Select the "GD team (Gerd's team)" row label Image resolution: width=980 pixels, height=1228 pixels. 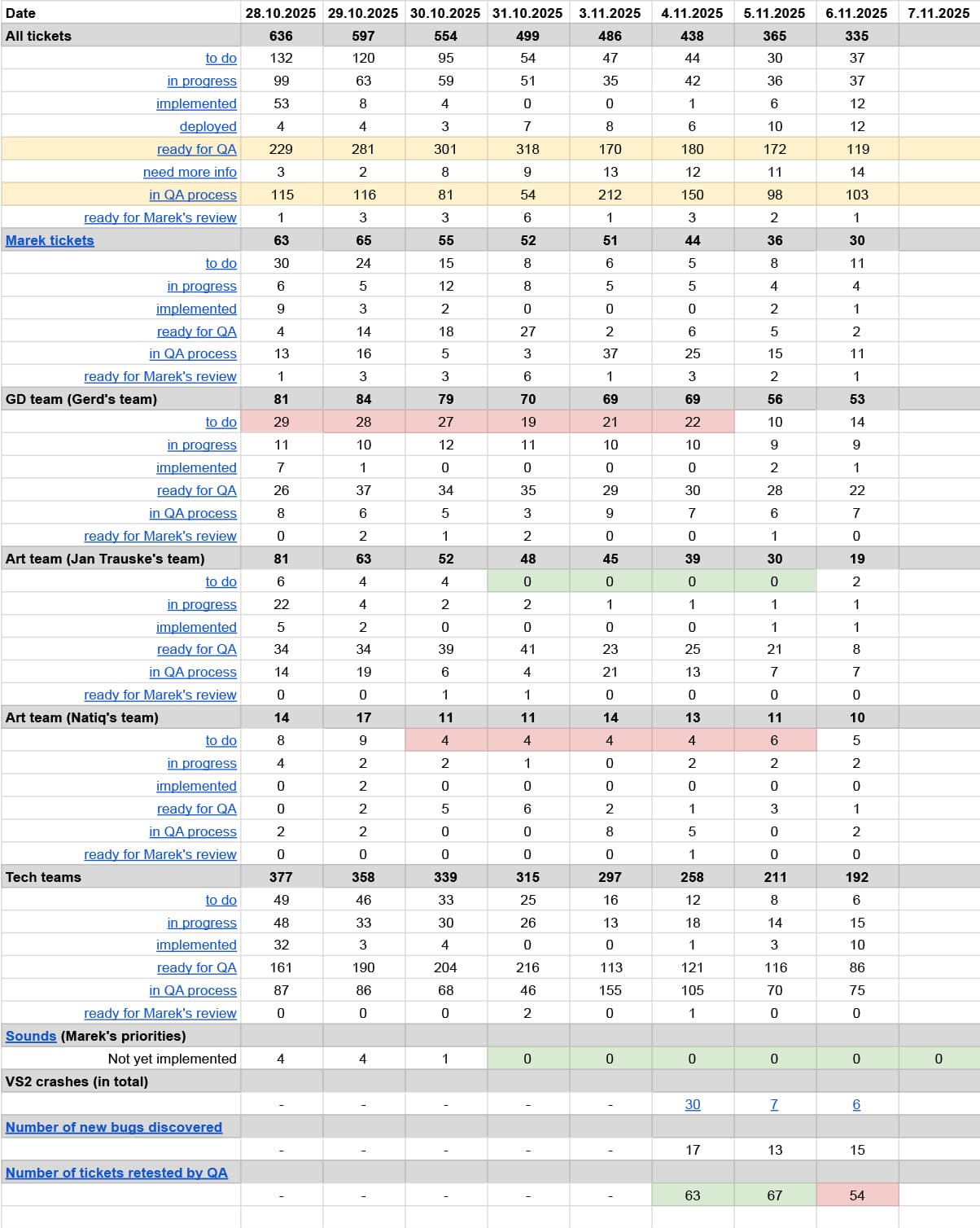[121, 399]
